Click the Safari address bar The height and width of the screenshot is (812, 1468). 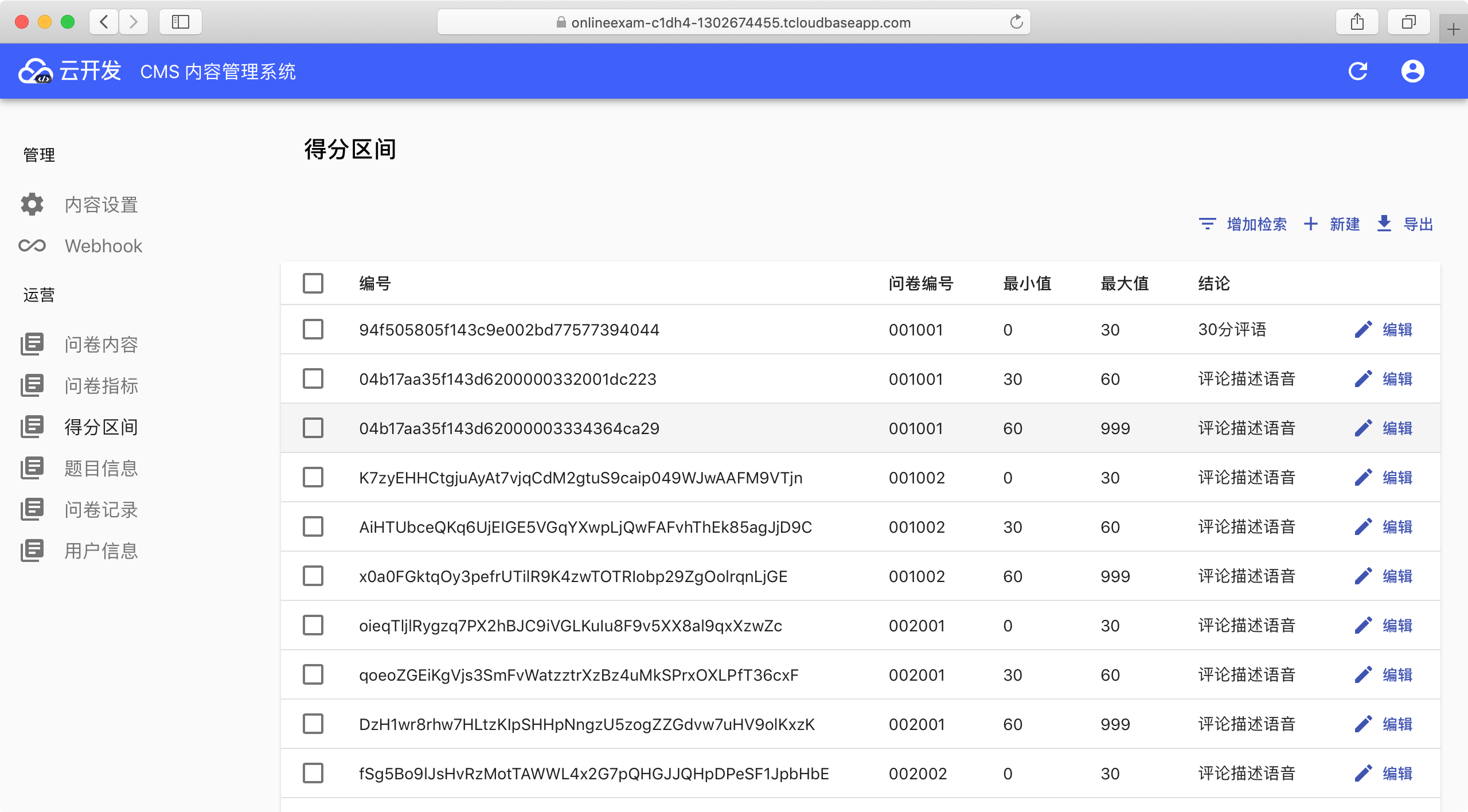click(x=734, y=22)
